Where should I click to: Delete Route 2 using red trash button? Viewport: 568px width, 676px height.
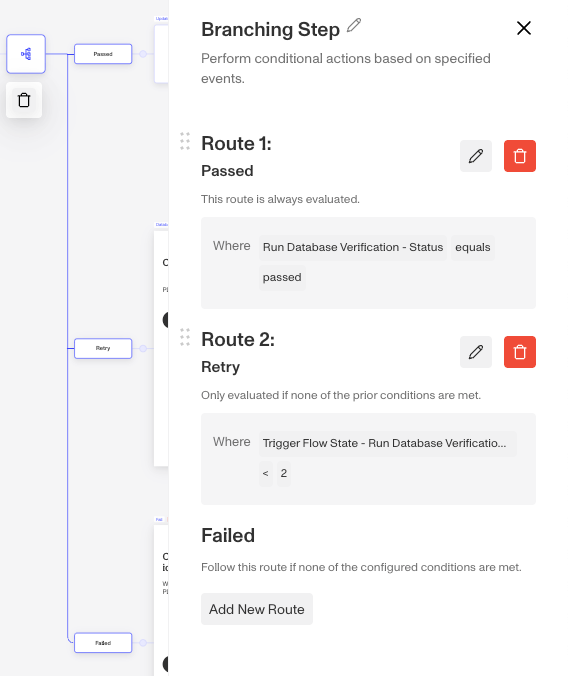pos(520,352)
